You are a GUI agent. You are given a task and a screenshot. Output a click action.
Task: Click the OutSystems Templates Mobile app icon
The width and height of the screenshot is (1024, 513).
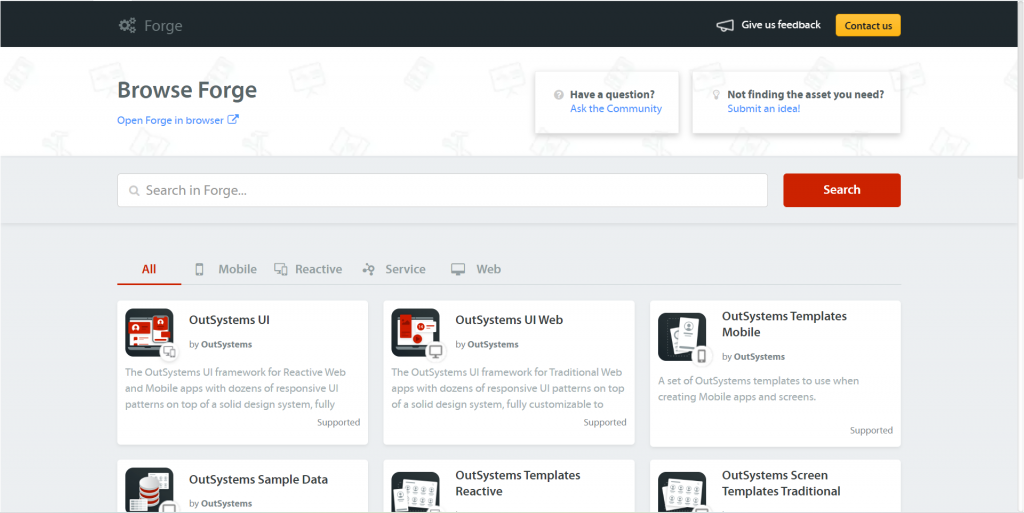click(682, 337)
